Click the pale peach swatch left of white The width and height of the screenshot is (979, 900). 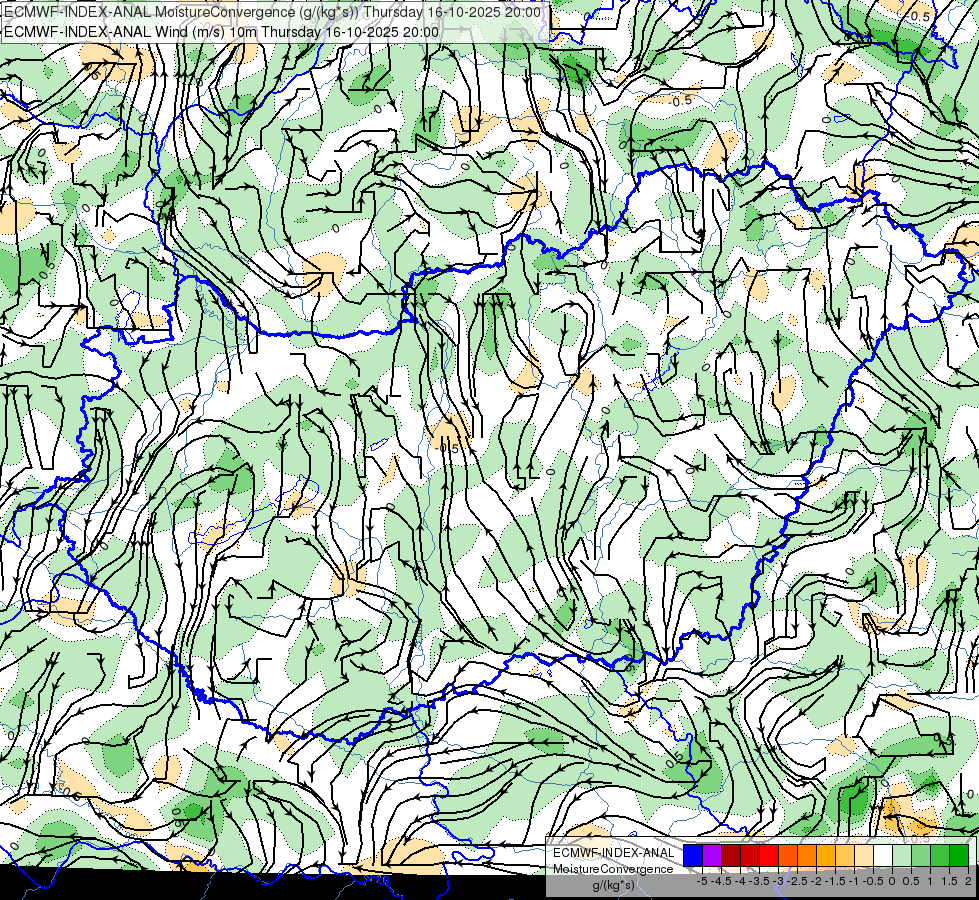pos(863,855)
